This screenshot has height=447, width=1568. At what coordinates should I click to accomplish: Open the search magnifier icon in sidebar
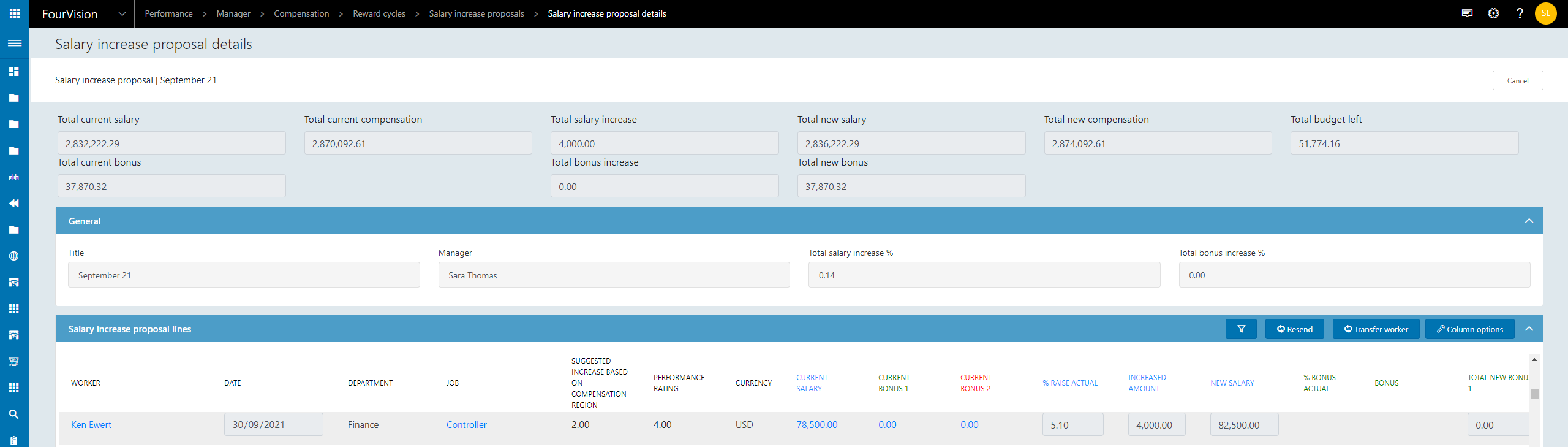point(14,414)
